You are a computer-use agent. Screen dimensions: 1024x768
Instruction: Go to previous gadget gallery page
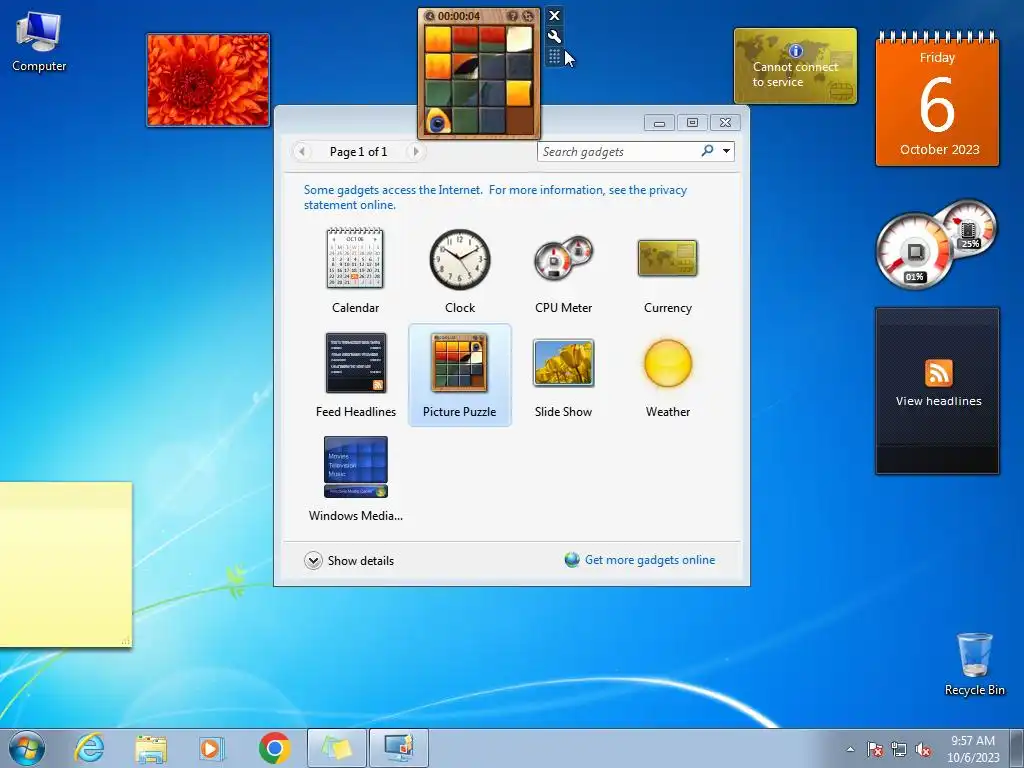click(x=302, y=152)
